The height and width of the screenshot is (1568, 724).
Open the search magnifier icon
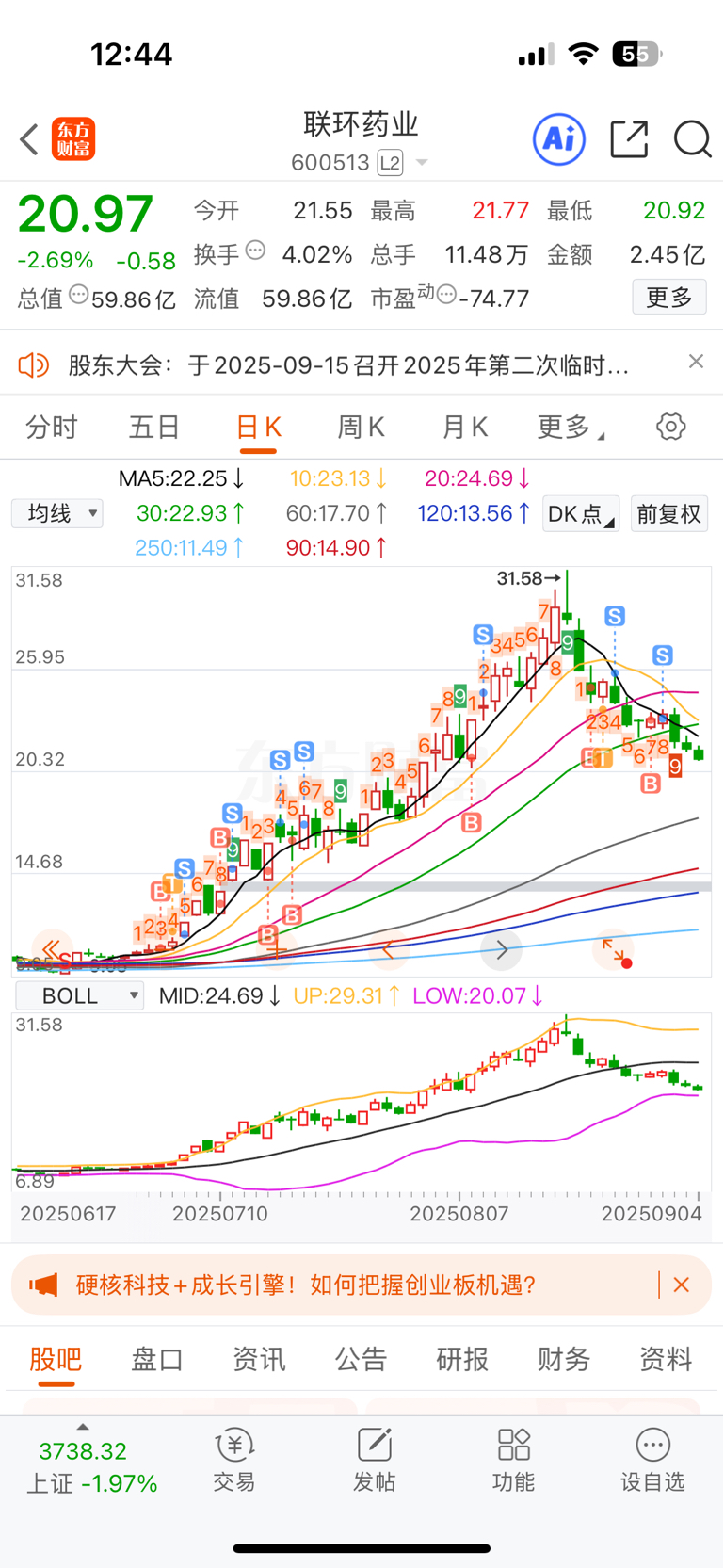693,139
